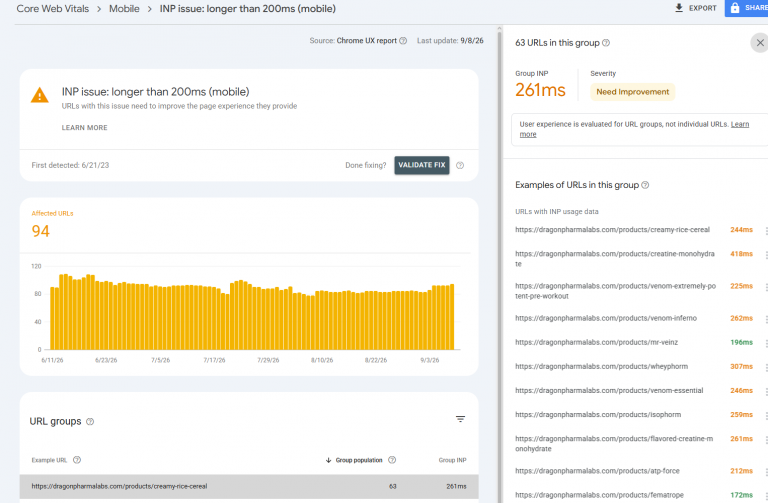Click venom-essential example URL
768x503 pixels.
pos(609,390)
